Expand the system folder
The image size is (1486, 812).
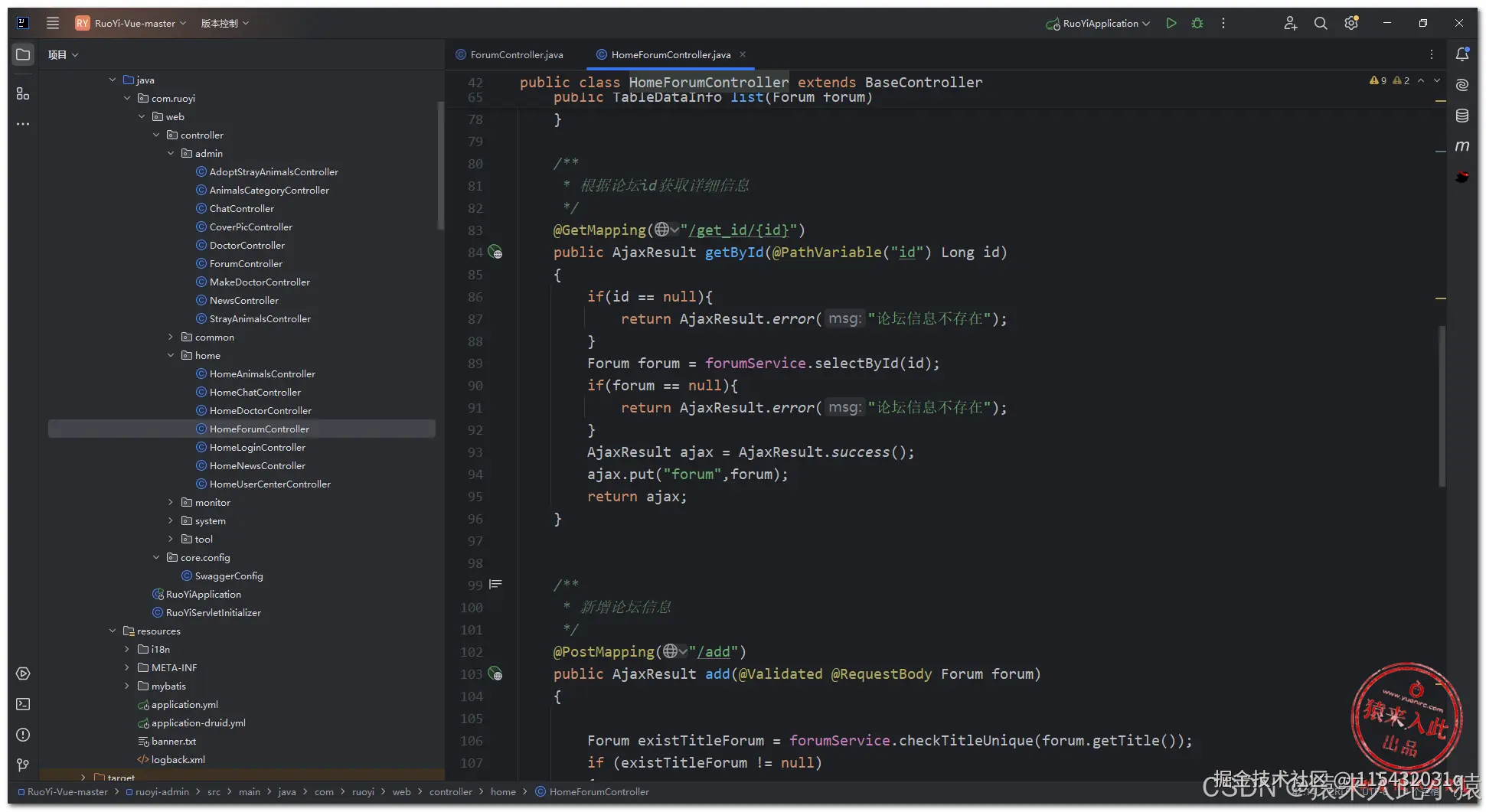tap(171, 520)
